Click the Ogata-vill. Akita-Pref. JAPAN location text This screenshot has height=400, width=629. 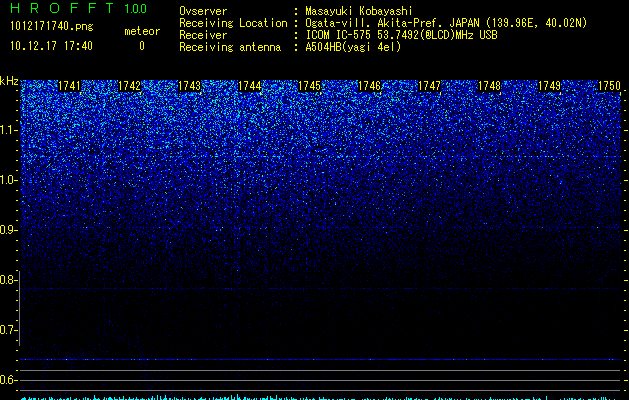(x=446, y=23)
